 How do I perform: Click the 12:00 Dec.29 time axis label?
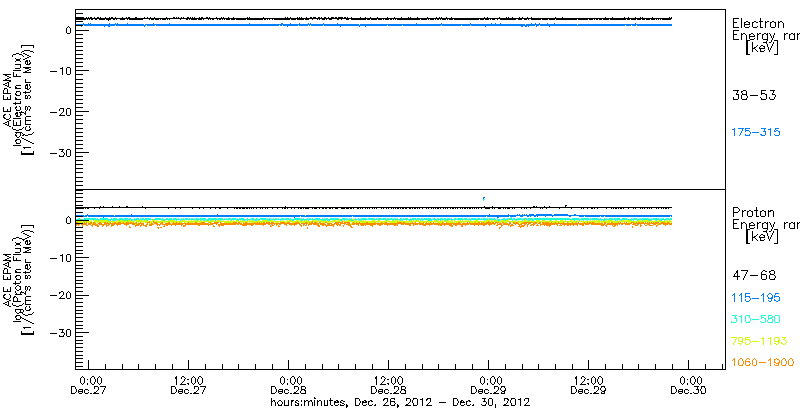(589, 385)
